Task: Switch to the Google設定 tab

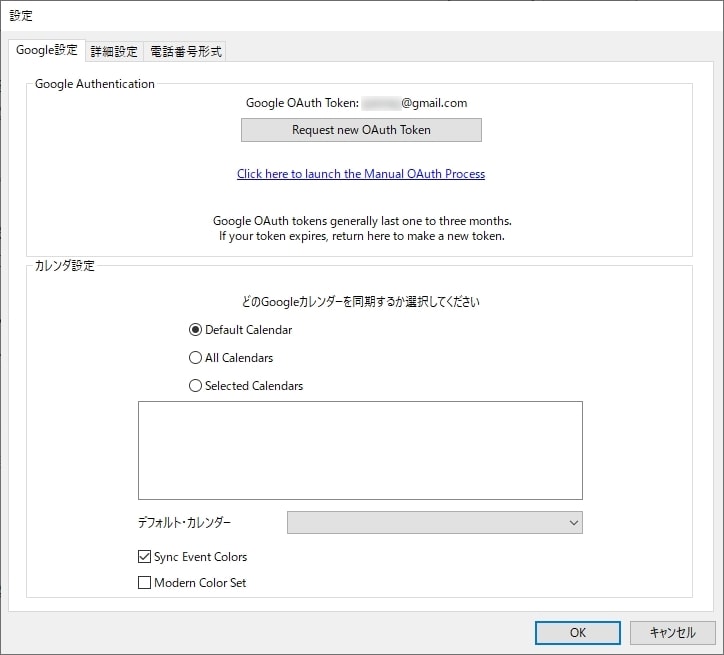Action: [47, 50]
